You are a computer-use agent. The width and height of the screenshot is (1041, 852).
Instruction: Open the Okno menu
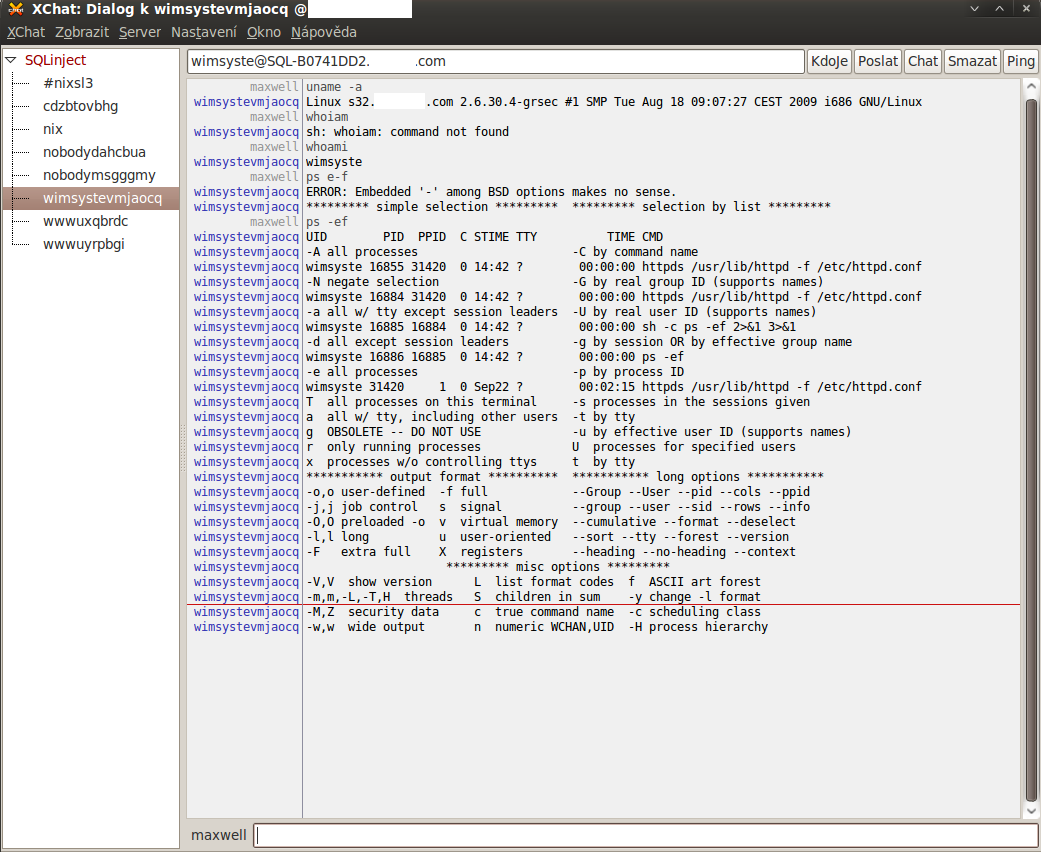264,32
